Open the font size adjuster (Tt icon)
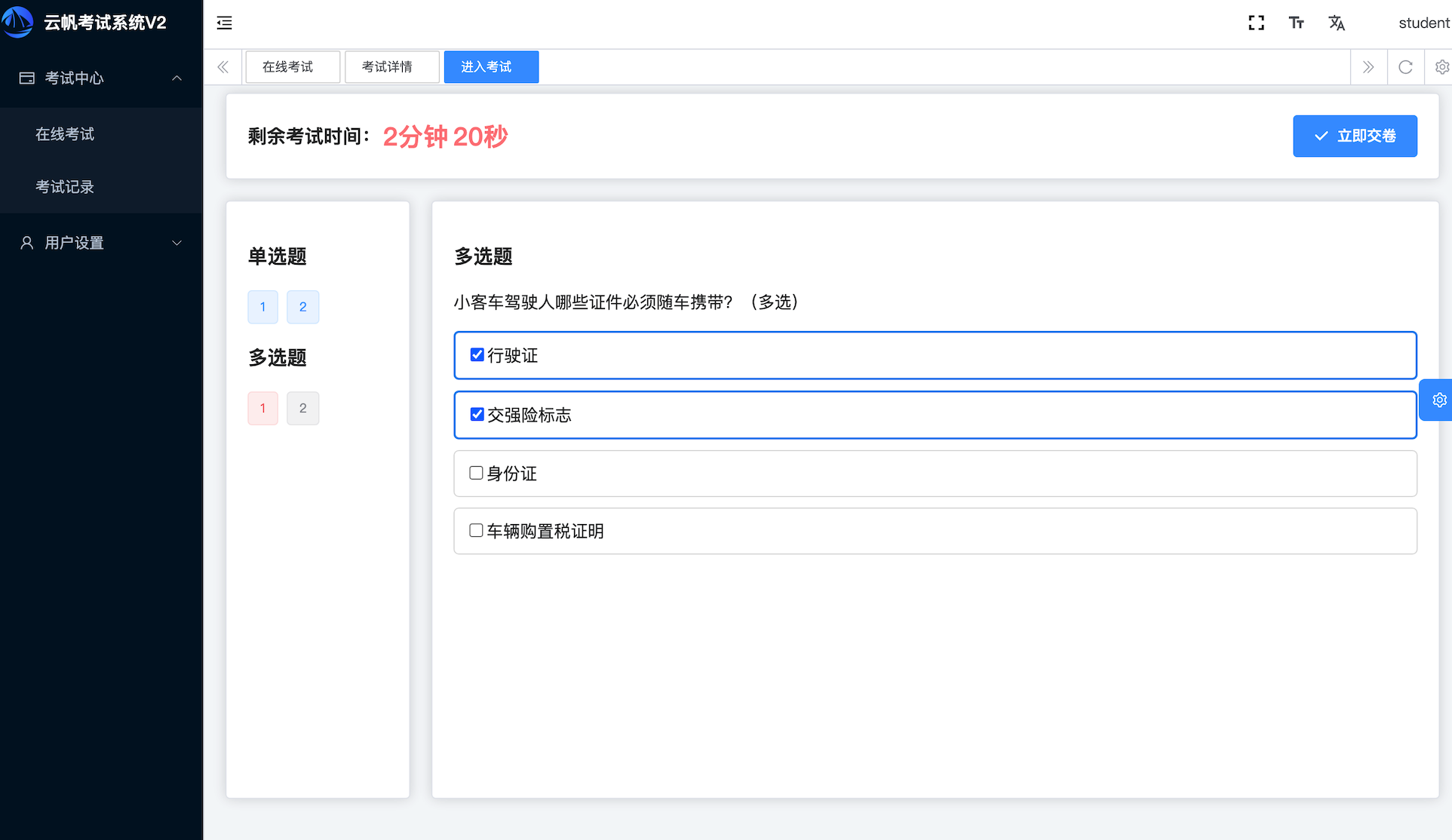The height and width of the screenshot is (840, 1452). pyautogui.click(x=1296, y=23)
